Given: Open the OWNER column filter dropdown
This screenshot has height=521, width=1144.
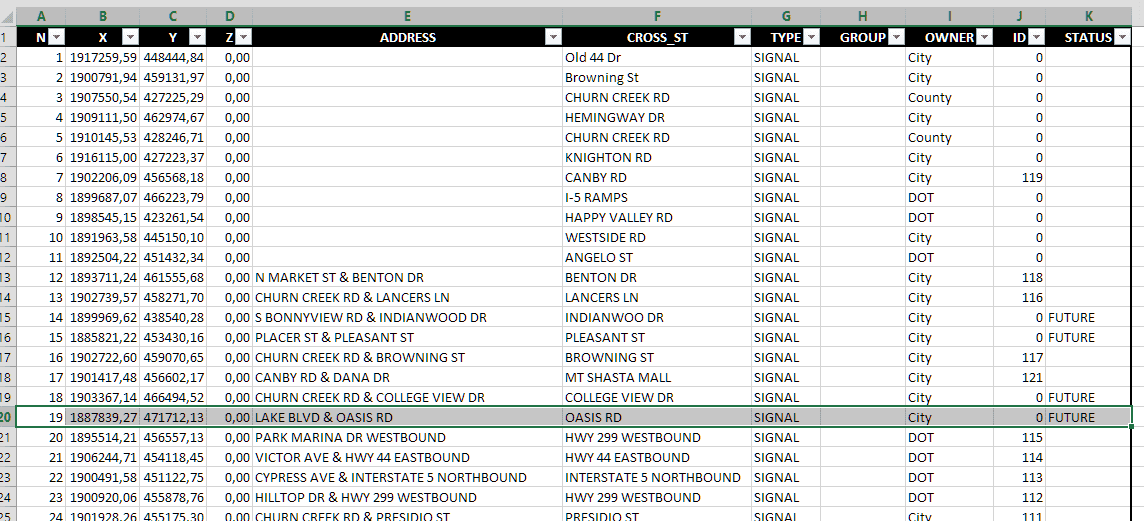Looking at the screenshot, I should (984, 37).
